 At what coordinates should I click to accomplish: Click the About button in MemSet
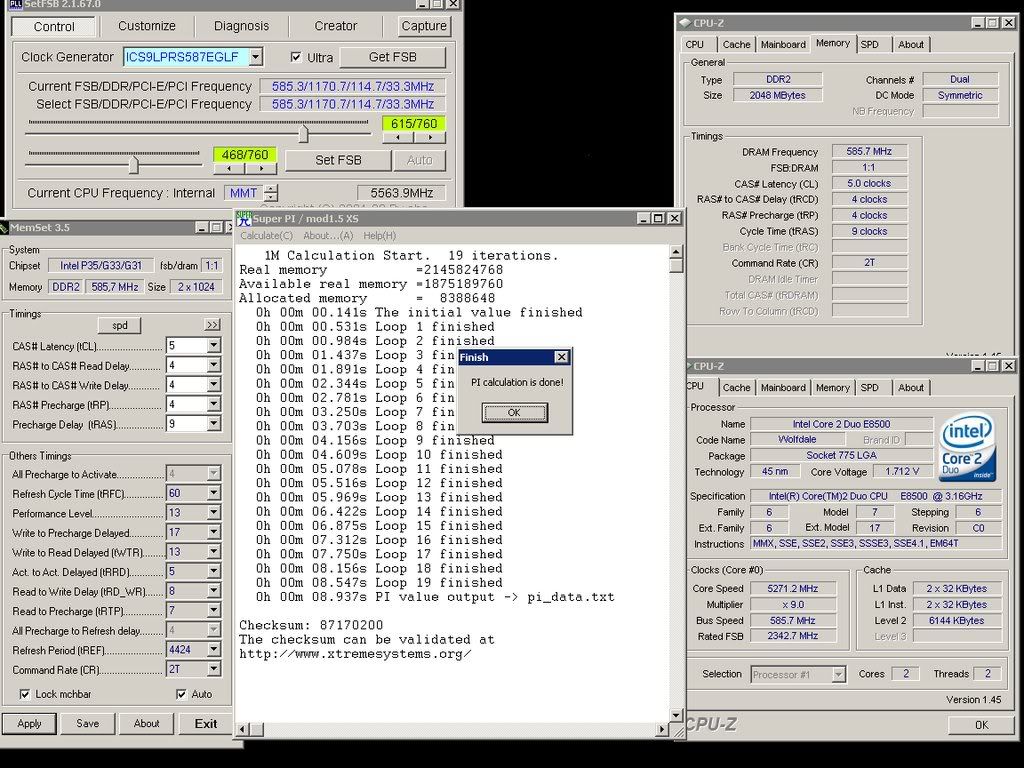point(146,724)
